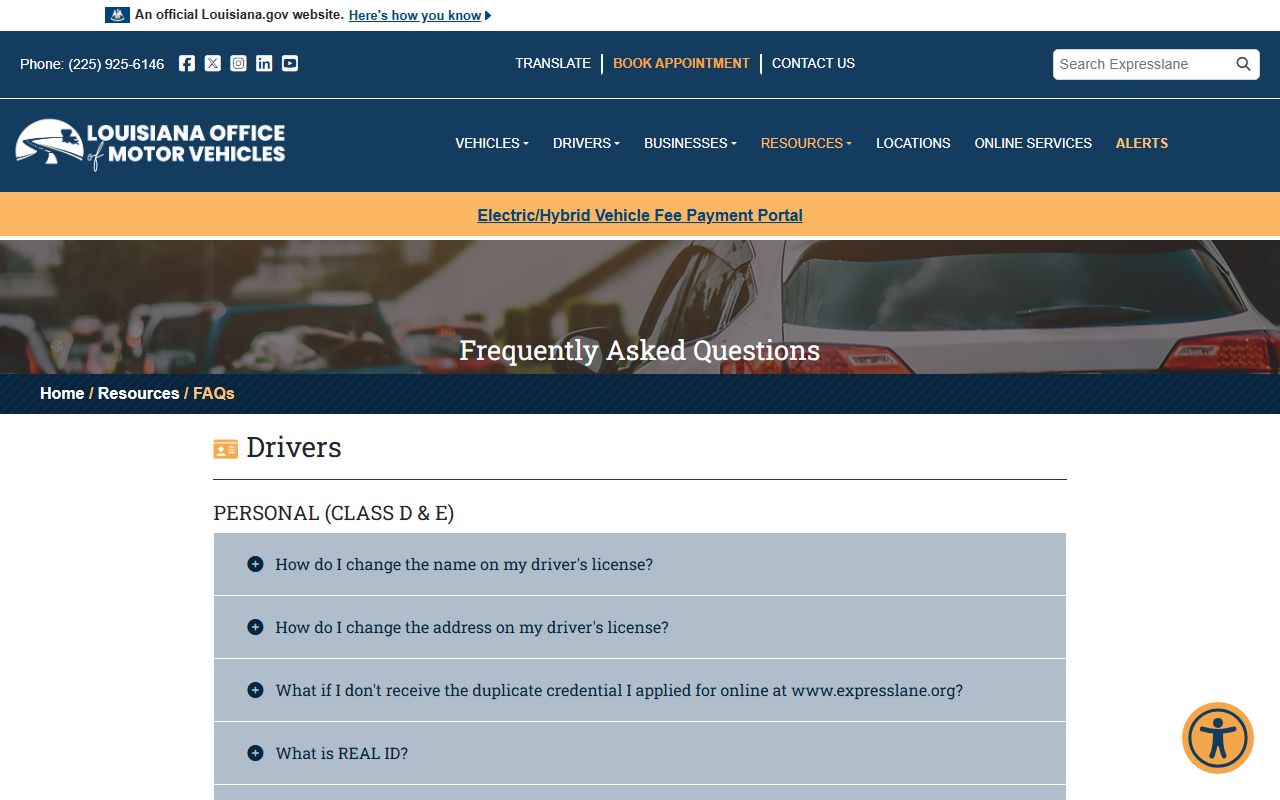Go to Home breadcrumb
This screenshot has height=800, width=1280.
[62, 393]
